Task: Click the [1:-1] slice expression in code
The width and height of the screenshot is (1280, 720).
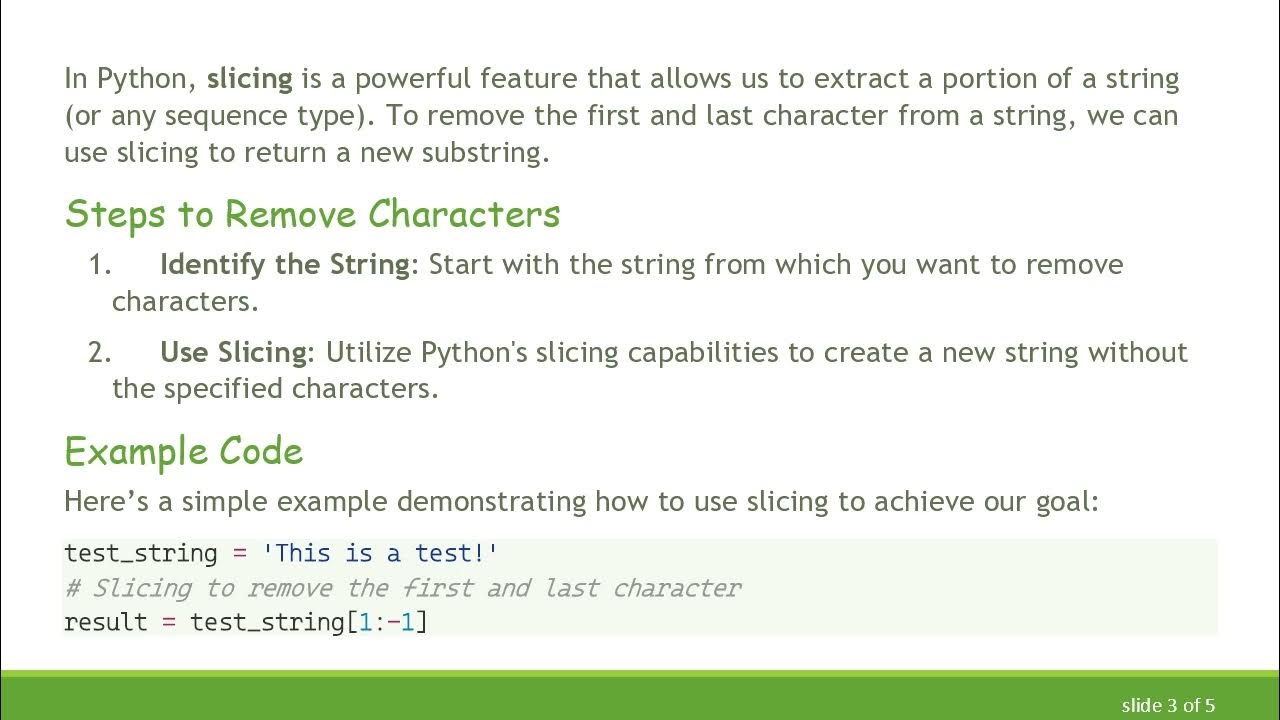Action: 386,622
